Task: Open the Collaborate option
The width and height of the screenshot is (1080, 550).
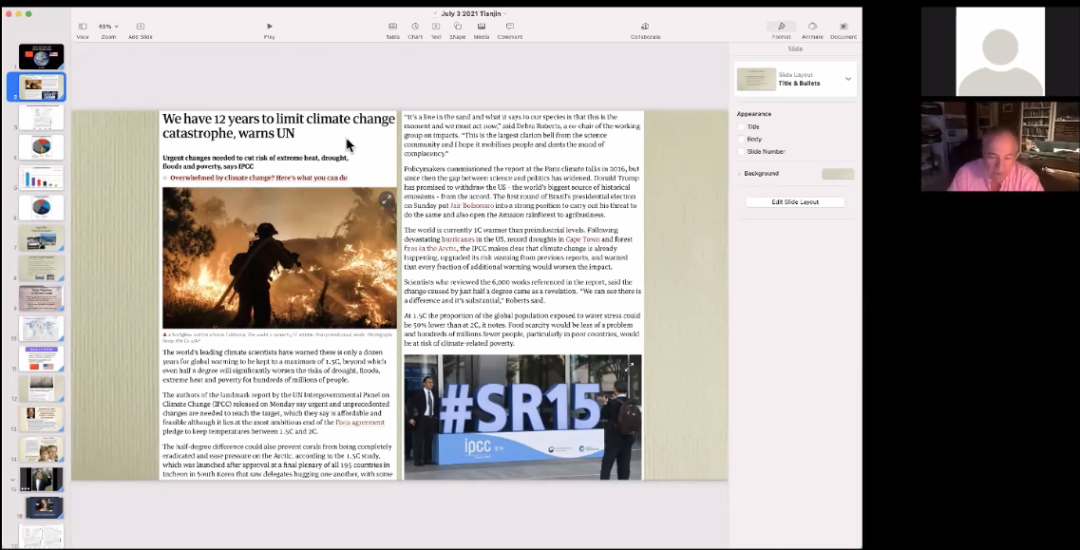Action: (x=645, y=27)
